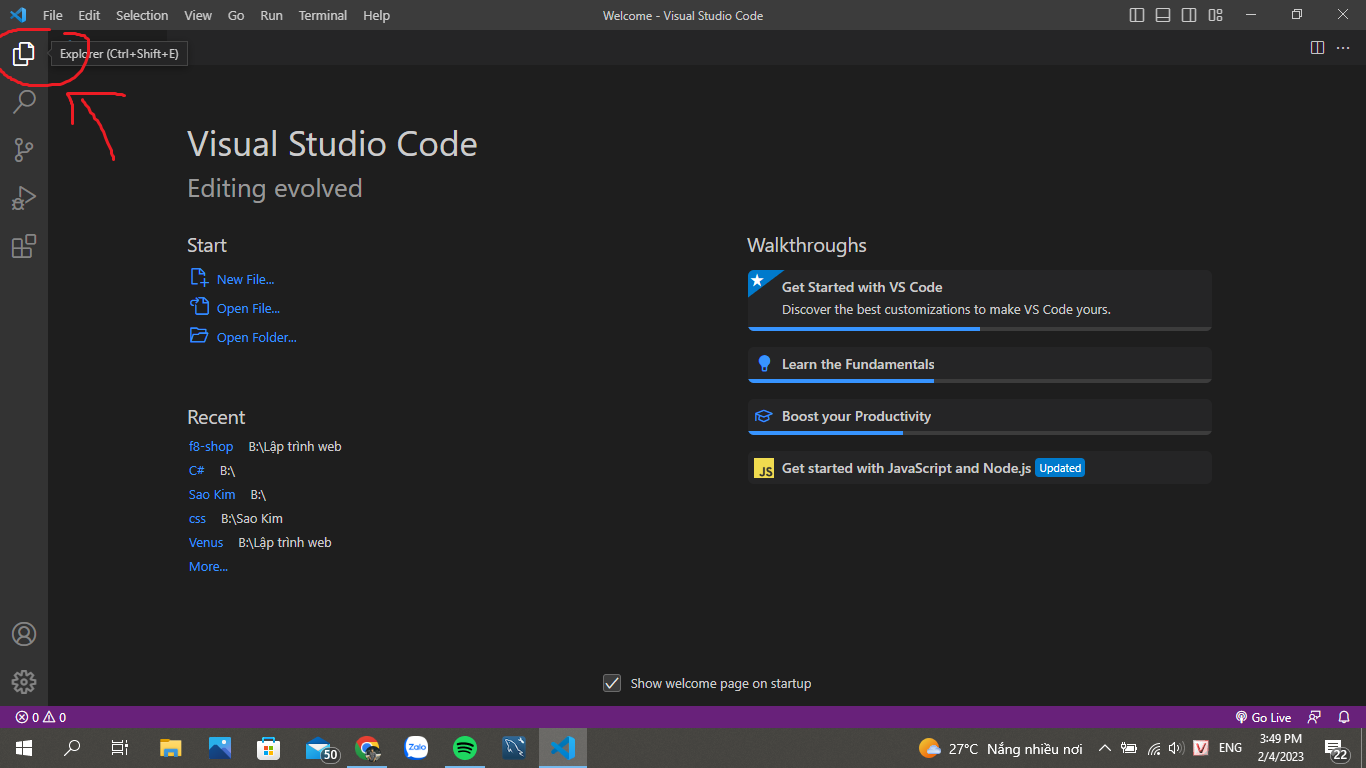Viewport: 1366px width, 768px height.
Task: Click the More... recent link
Action: pyautogui.click(x=208, y=566)
